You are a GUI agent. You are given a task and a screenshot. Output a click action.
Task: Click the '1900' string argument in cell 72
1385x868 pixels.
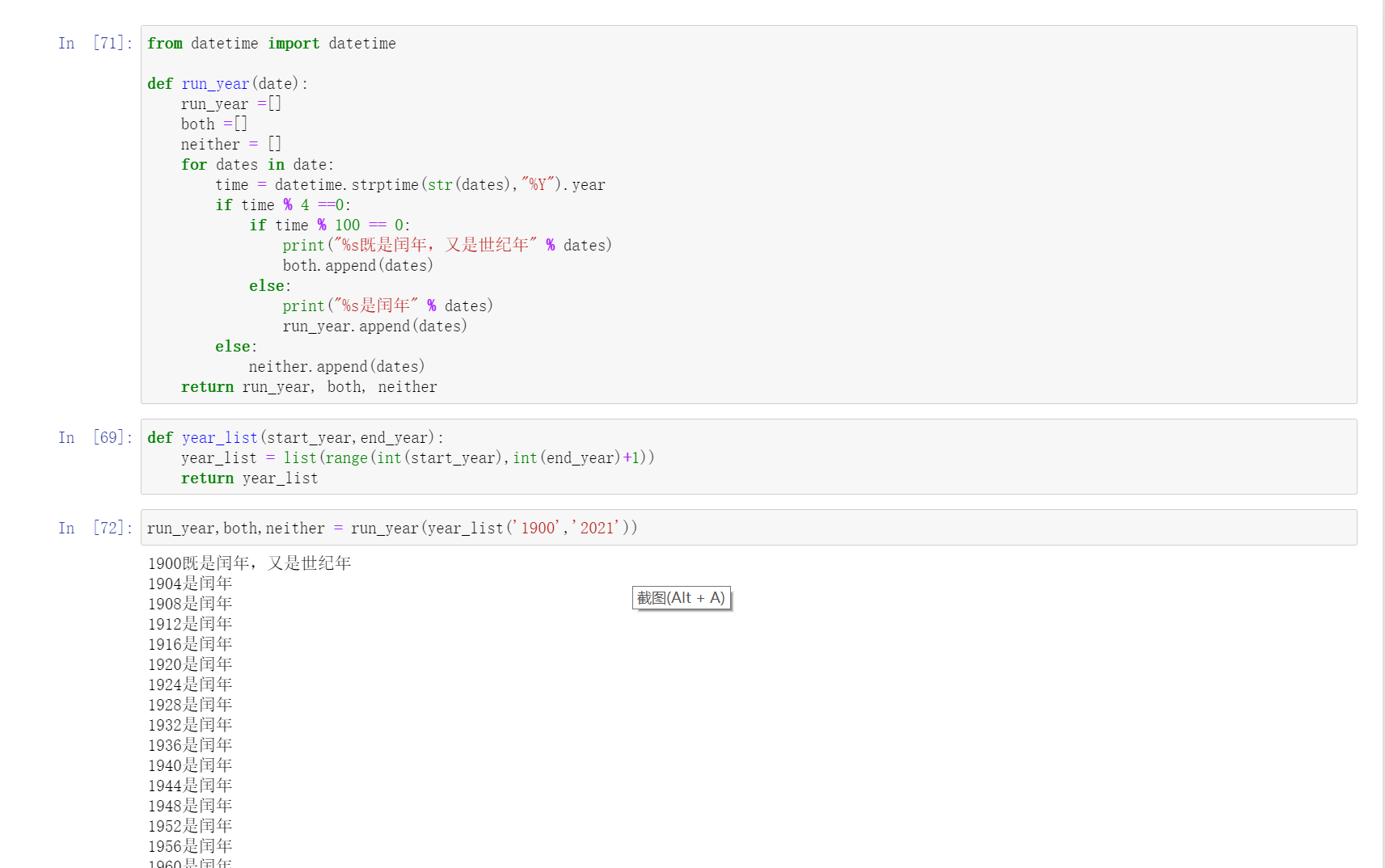[538, 529]
